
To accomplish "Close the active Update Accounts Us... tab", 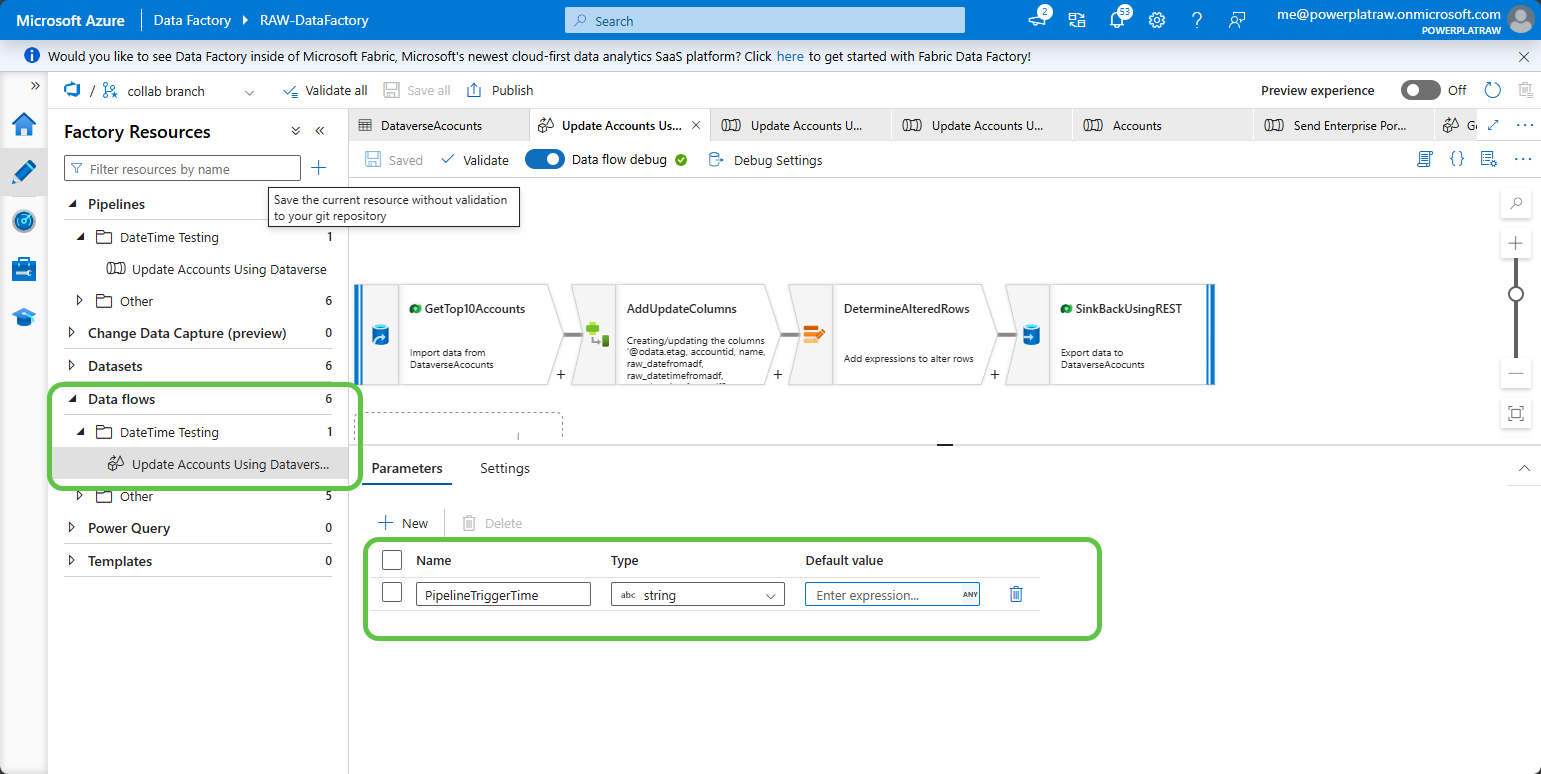I will [696, 126].
